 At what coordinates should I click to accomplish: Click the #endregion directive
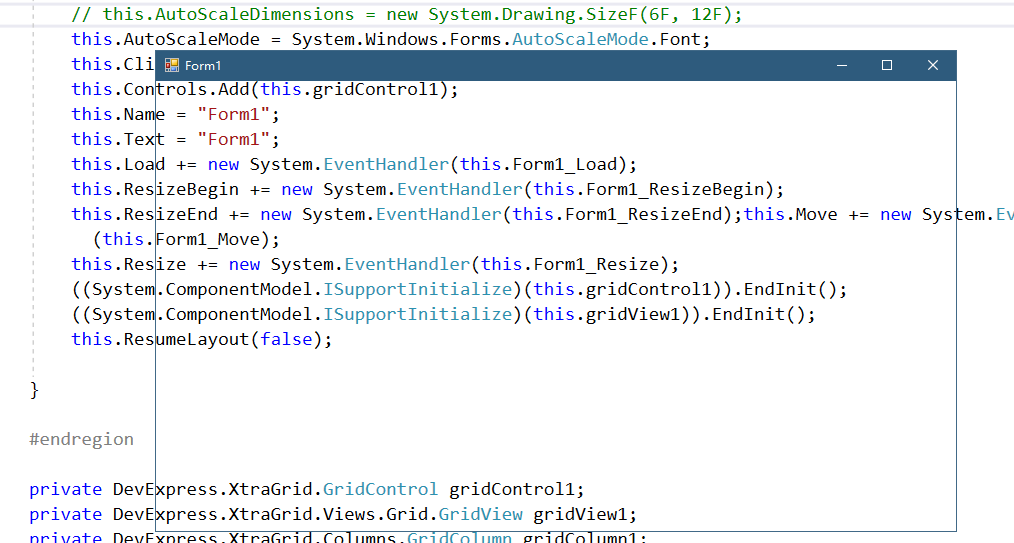(81, 439)
